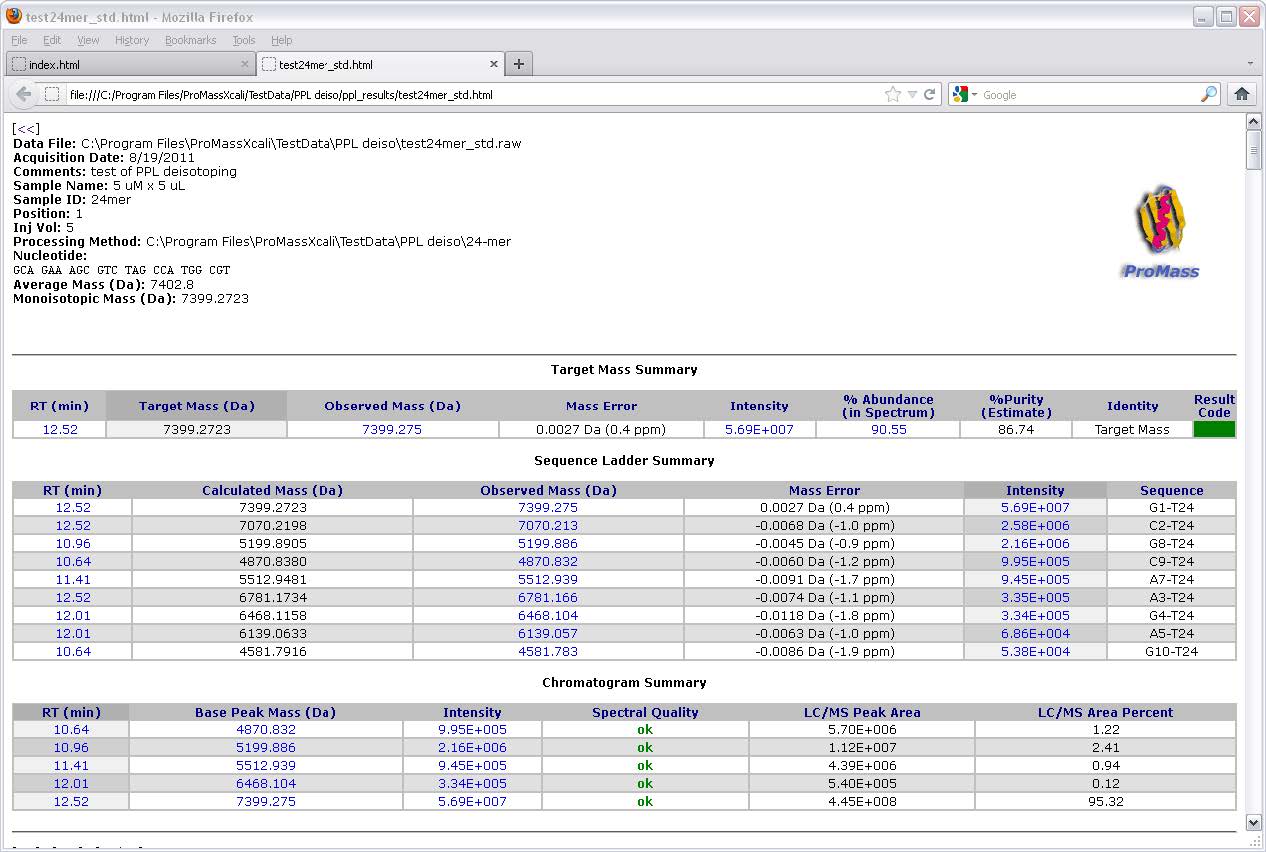
Task: Click observed mass 5199.886 in Sequence Ladder
Action: point(548,543)
